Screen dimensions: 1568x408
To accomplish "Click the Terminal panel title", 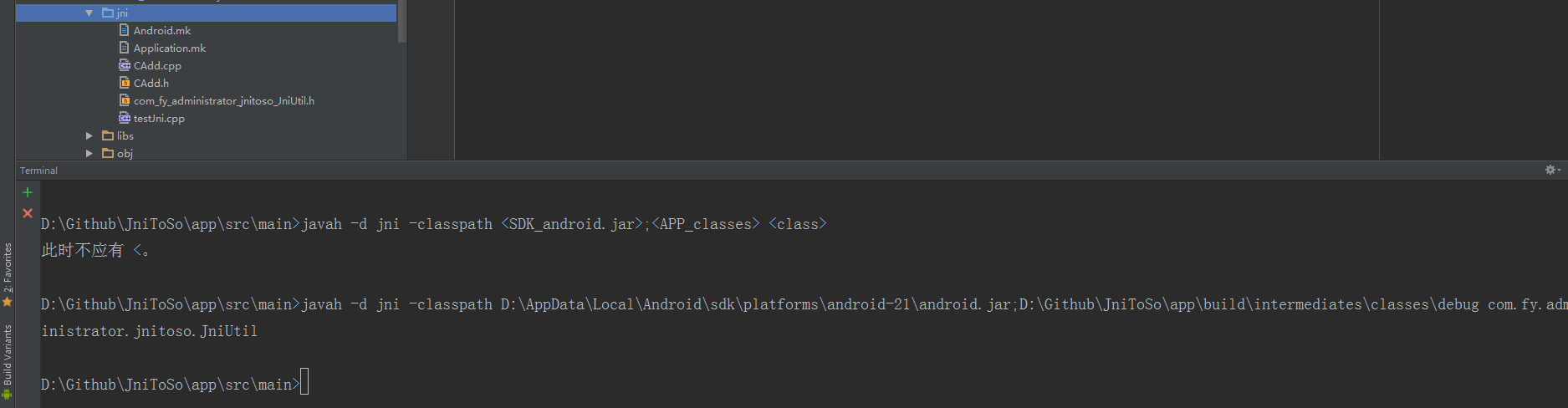I will click(x=38, y=171).
